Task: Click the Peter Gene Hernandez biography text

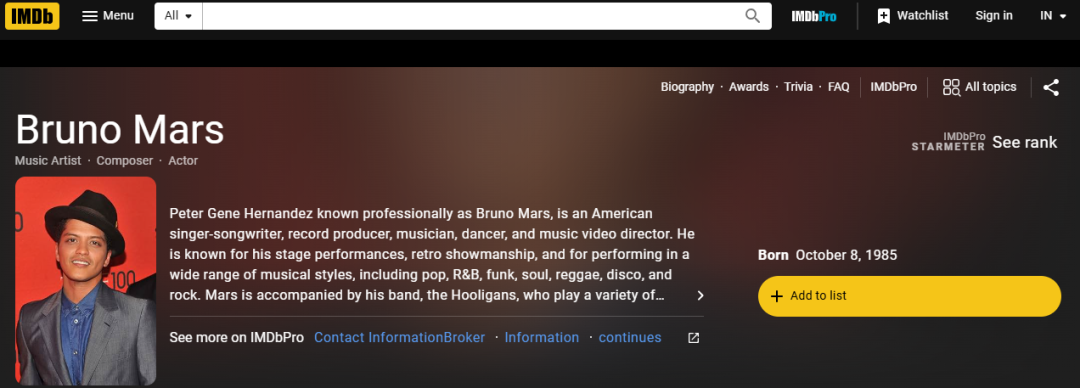Action: tap(432, 254)
